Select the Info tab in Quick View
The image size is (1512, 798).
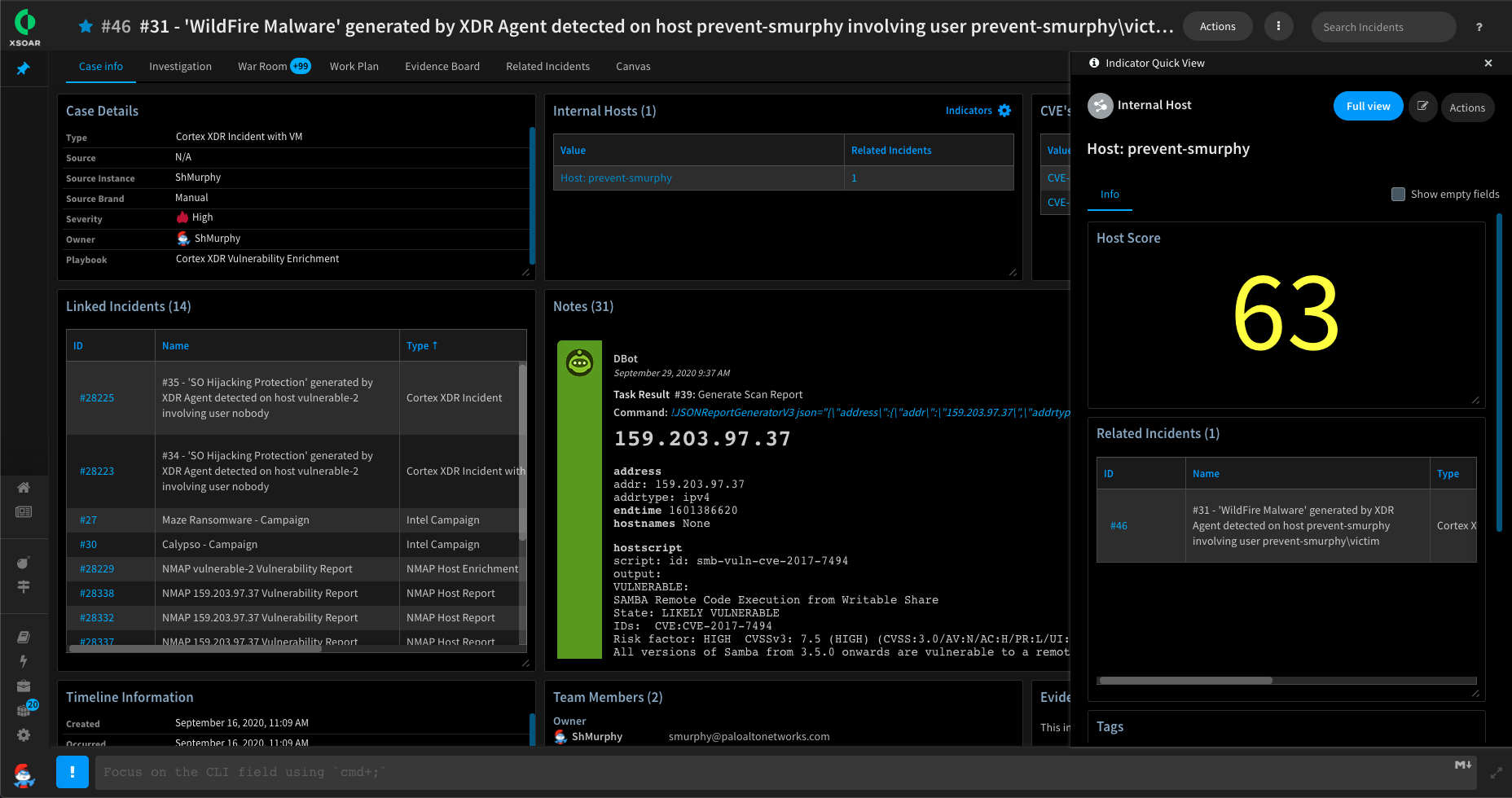1110,195
